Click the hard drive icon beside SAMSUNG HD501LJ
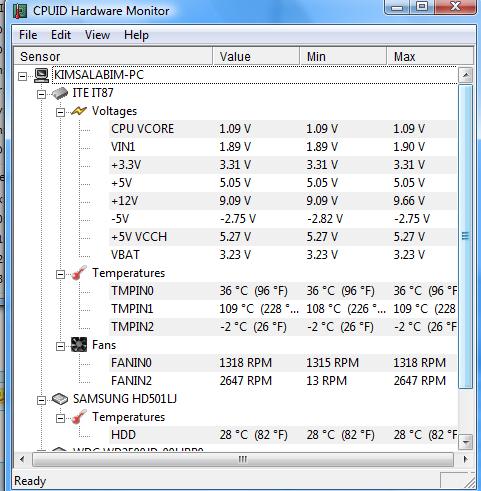Image resolution: width=481 pixels, height=491 pixels. 60,399
